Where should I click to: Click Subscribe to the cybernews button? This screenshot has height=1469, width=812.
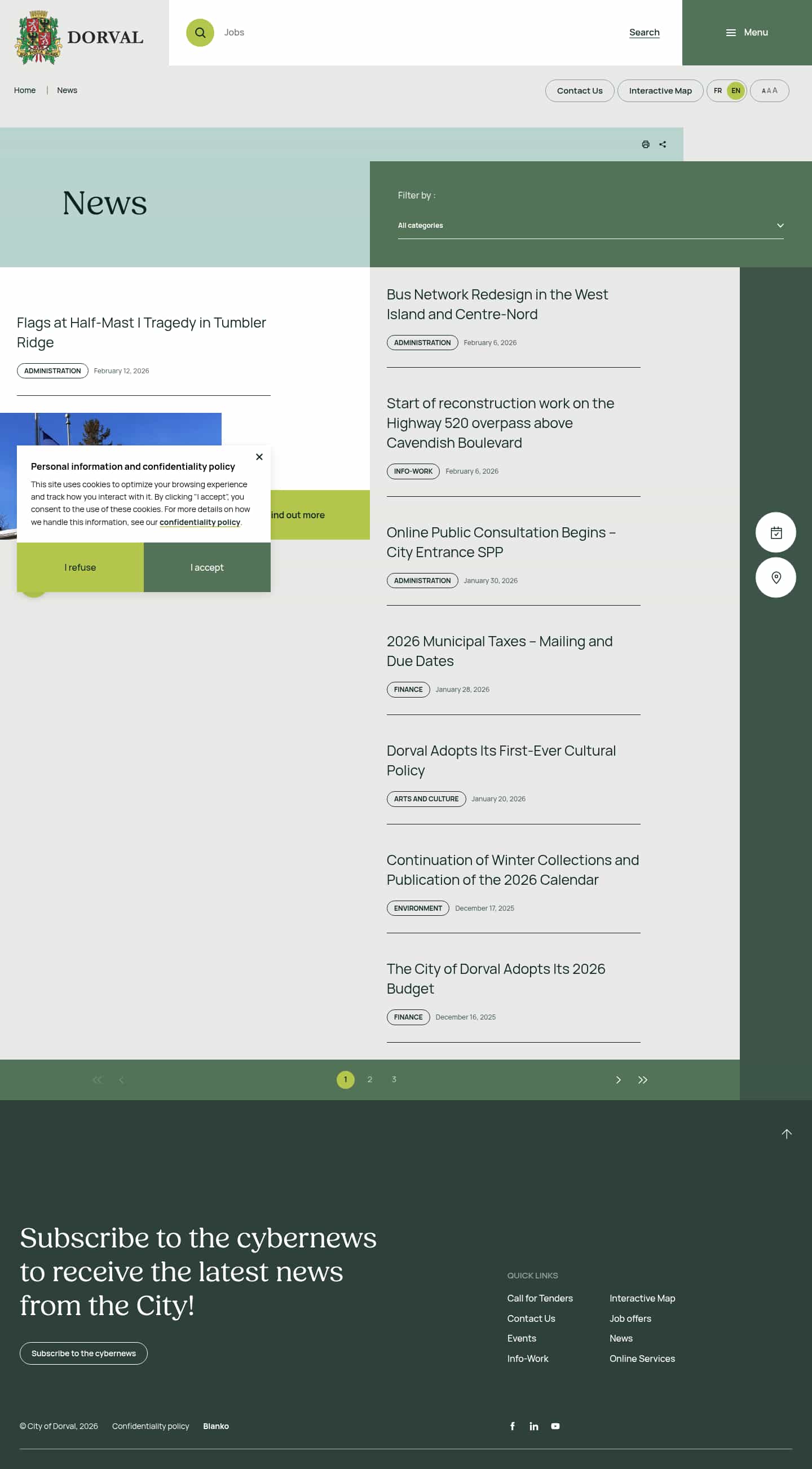click(83, 1353)
